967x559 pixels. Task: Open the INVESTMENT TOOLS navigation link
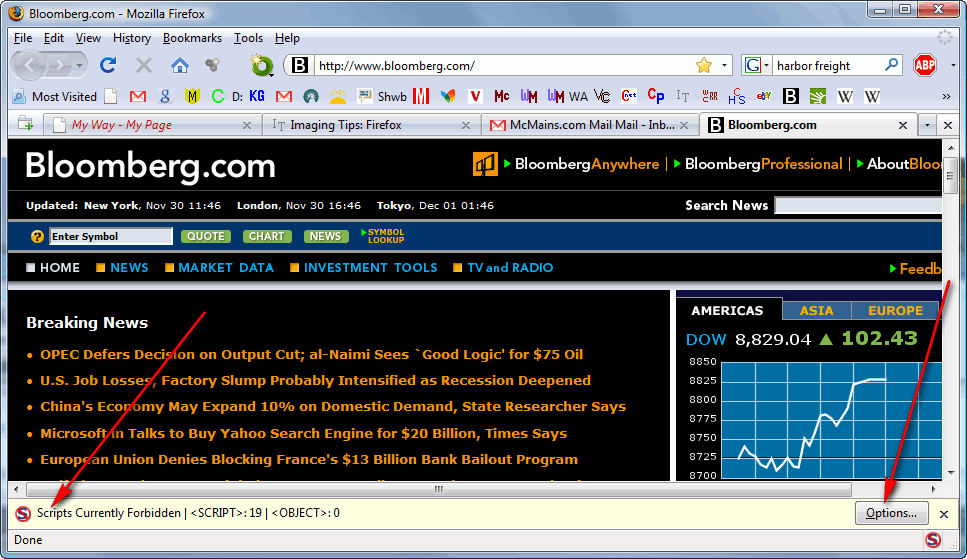[370, 268]
